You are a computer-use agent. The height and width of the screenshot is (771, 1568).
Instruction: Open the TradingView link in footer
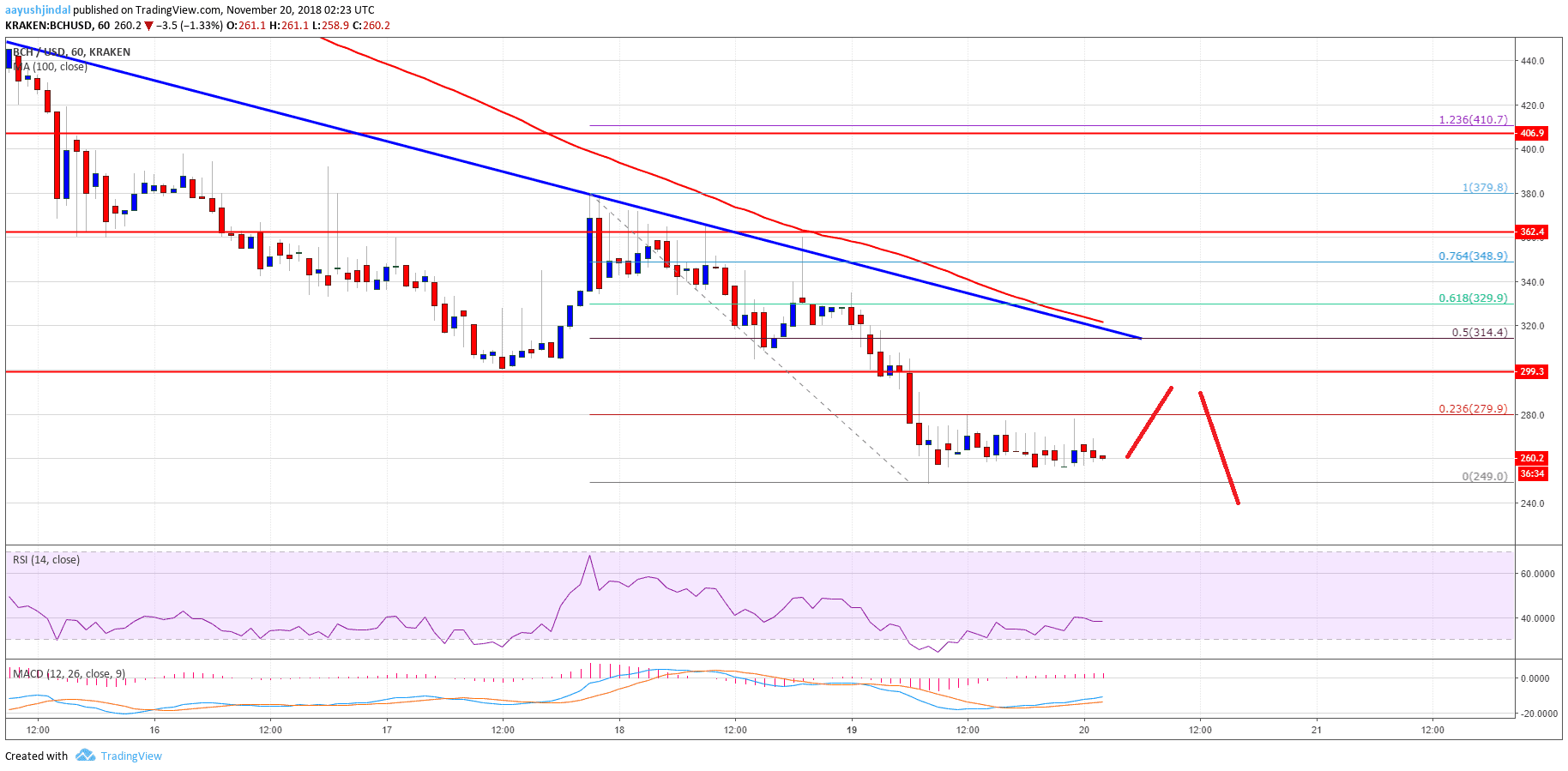[x=131, y=756]
